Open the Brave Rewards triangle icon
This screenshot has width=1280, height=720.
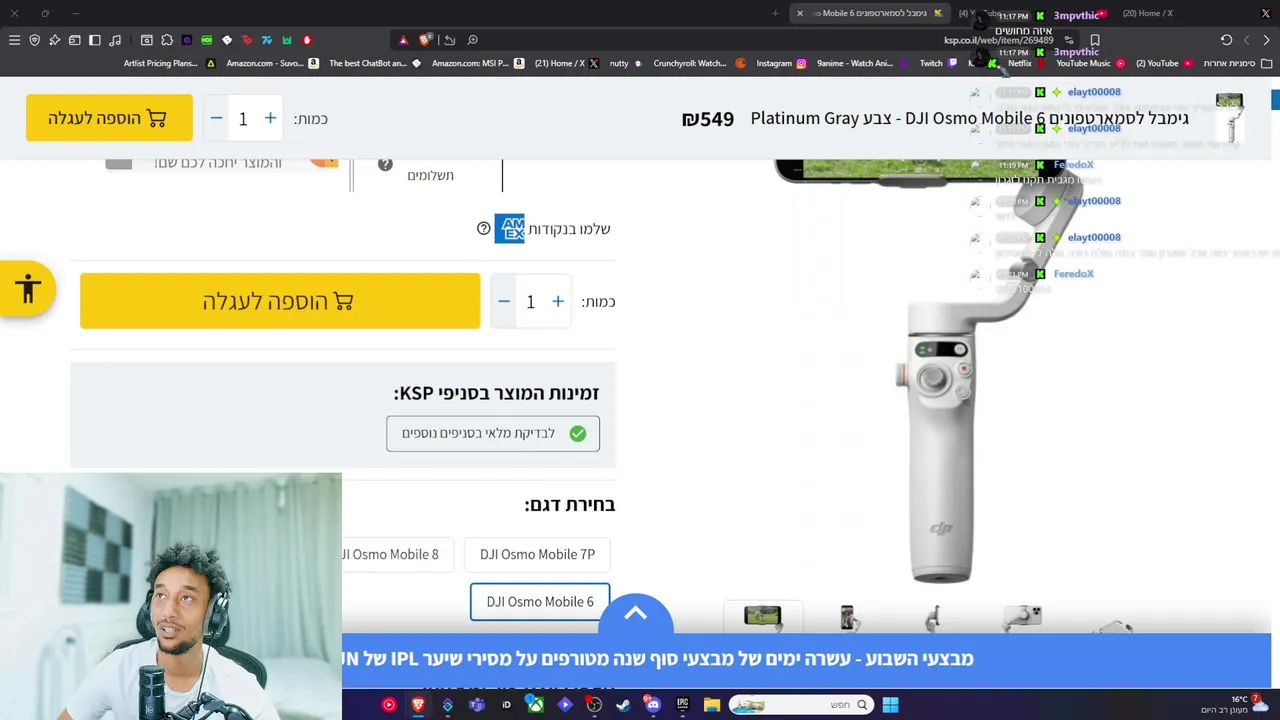click(x=403, y=40)
